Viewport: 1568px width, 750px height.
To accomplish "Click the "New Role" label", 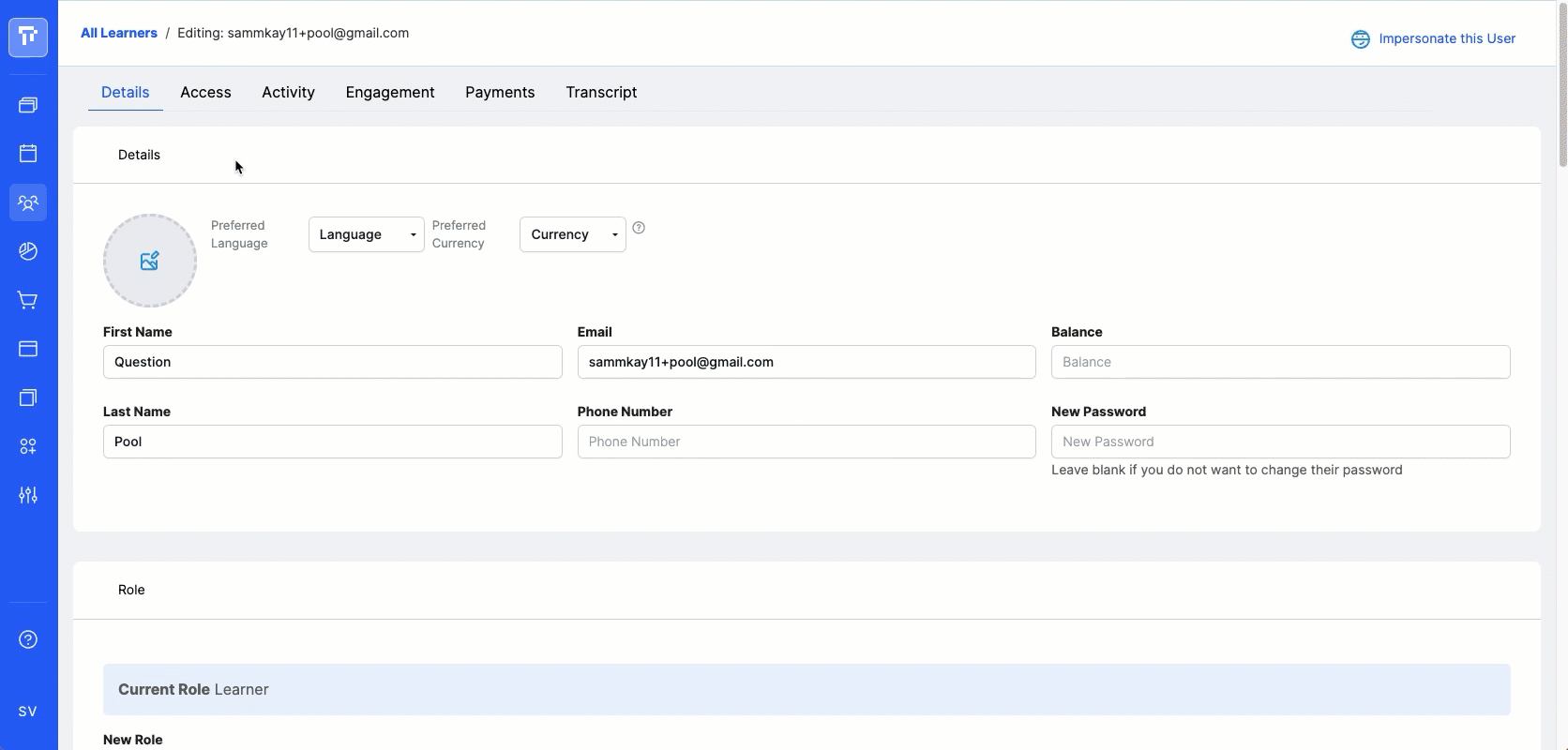I will tap(133, 740).
